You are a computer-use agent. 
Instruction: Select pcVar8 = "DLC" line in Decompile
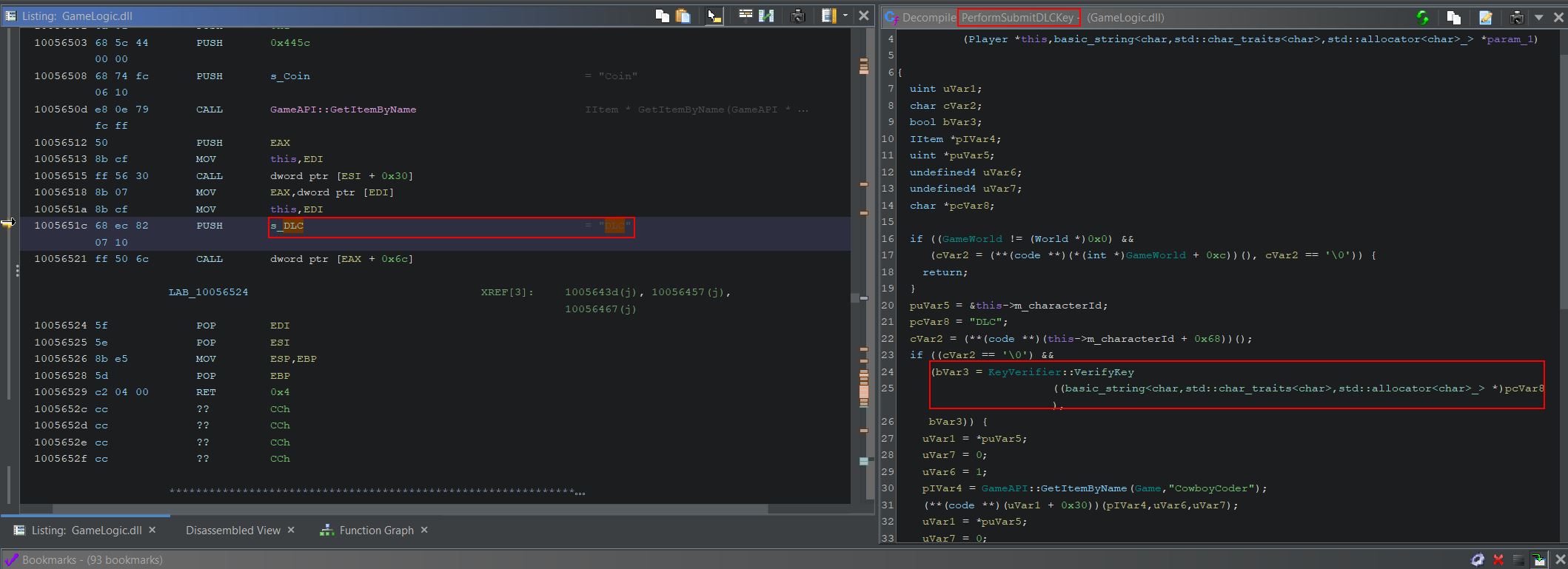[x=958, y=322]
